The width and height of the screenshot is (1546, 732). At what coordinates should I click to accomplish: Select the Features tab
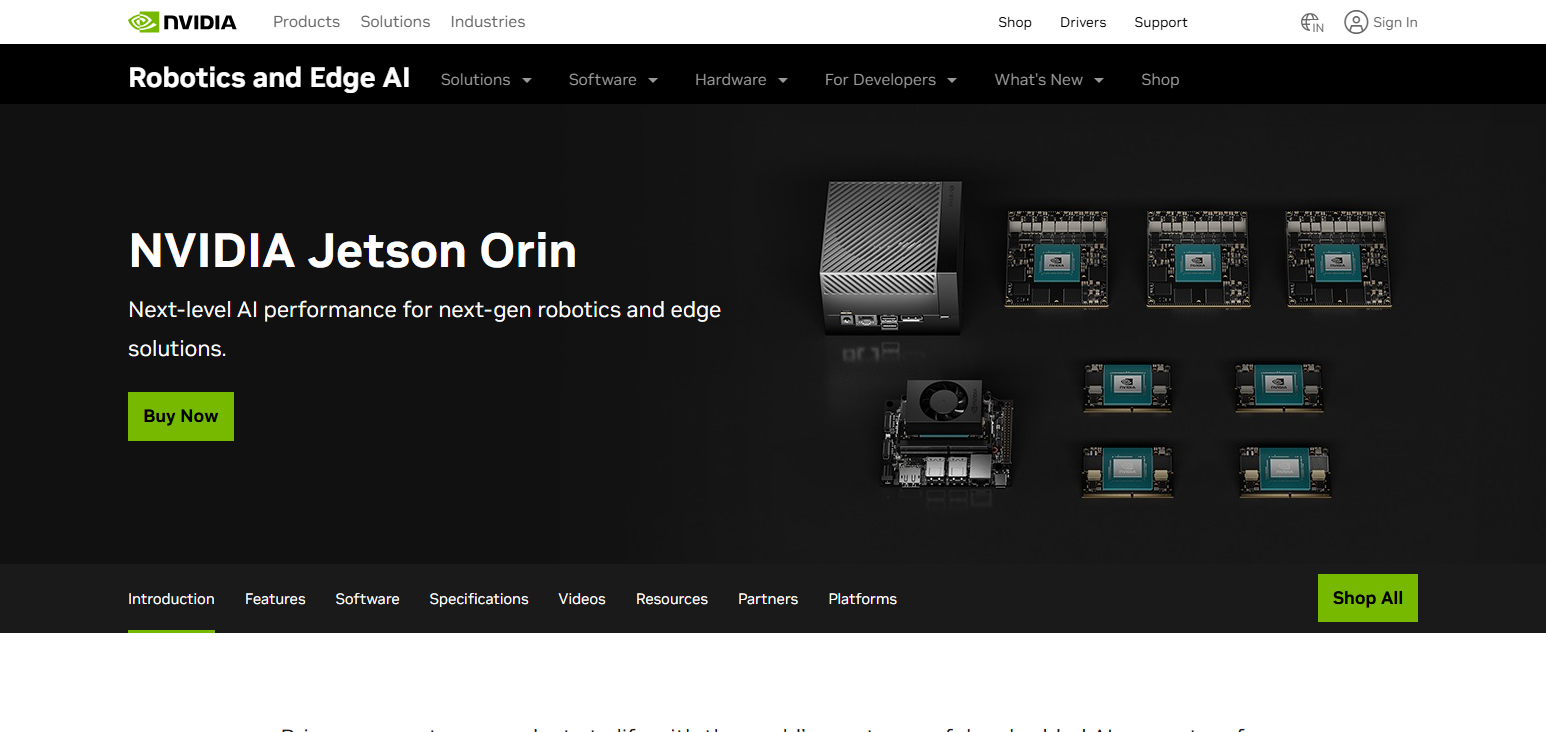point(275,599)
